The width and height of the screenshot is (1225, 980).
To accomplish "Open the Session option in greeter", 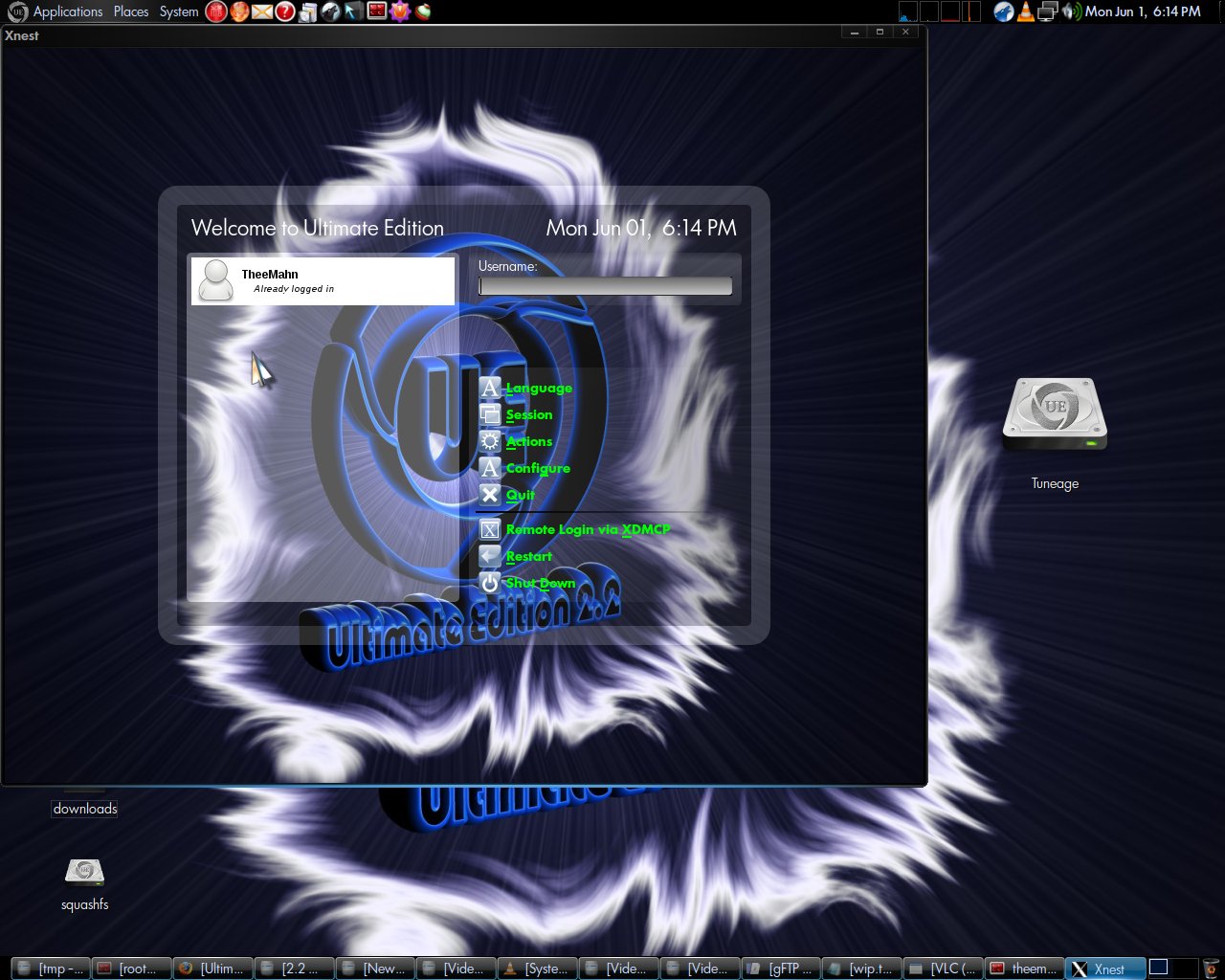I will 529,414.
